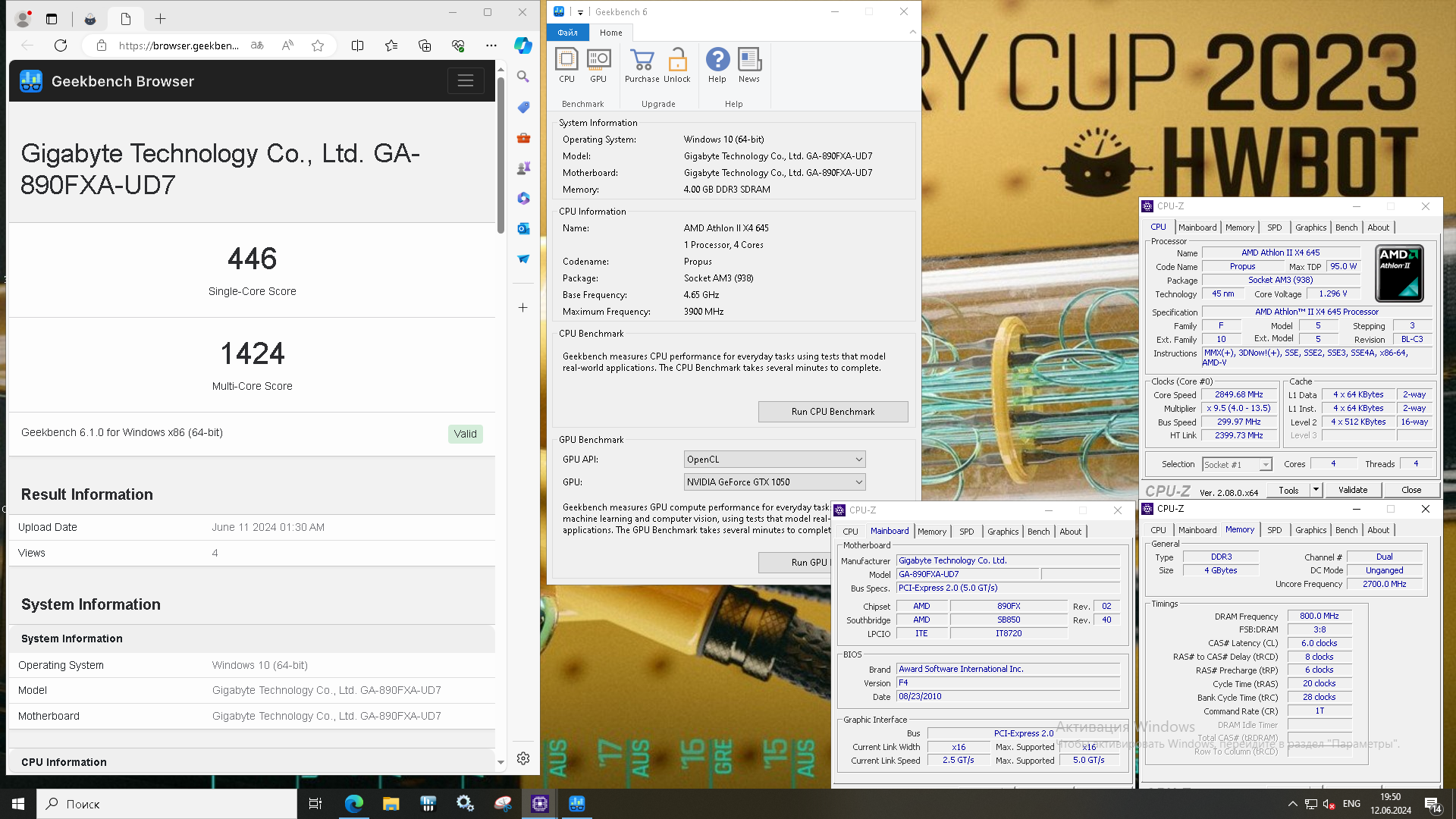Click the Edge sidebar search icon

(523, 77)
